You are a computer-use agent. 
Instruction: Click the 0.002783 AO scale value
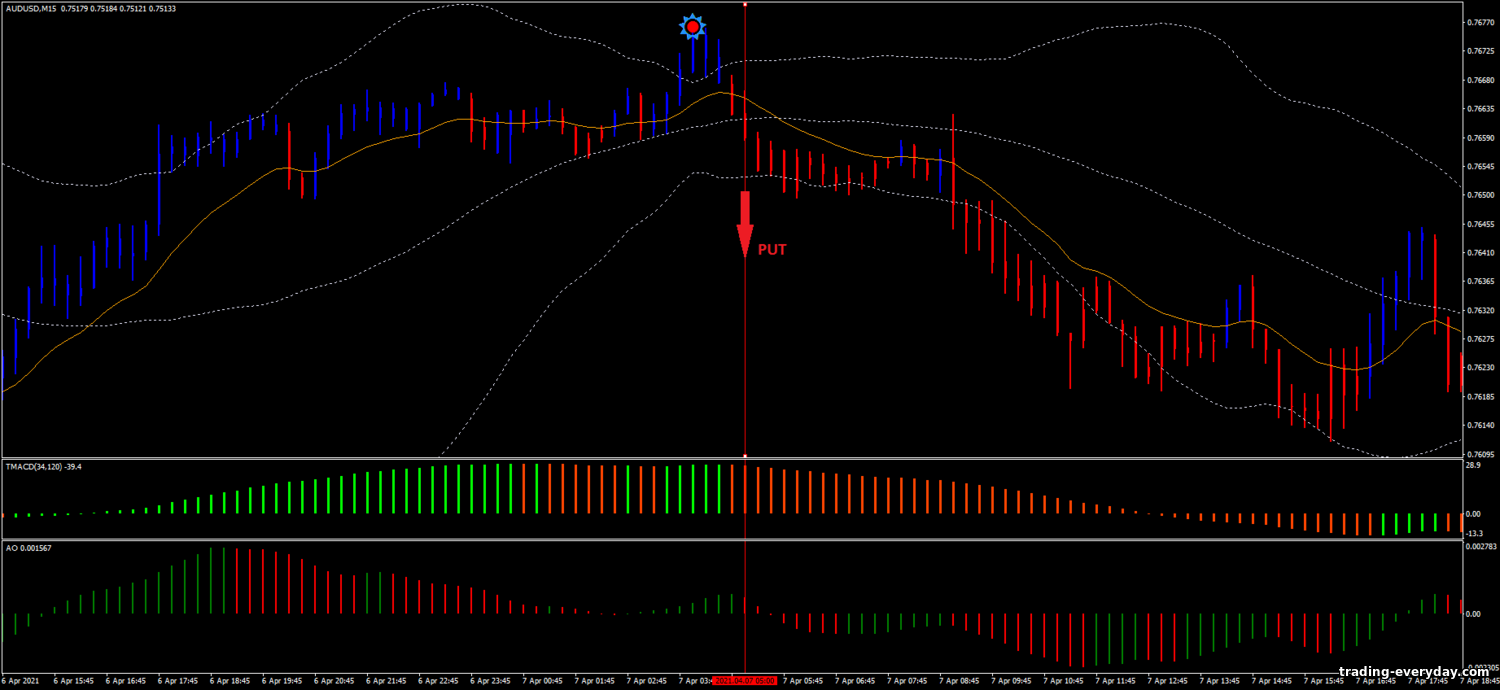(x=1479, y=548)
